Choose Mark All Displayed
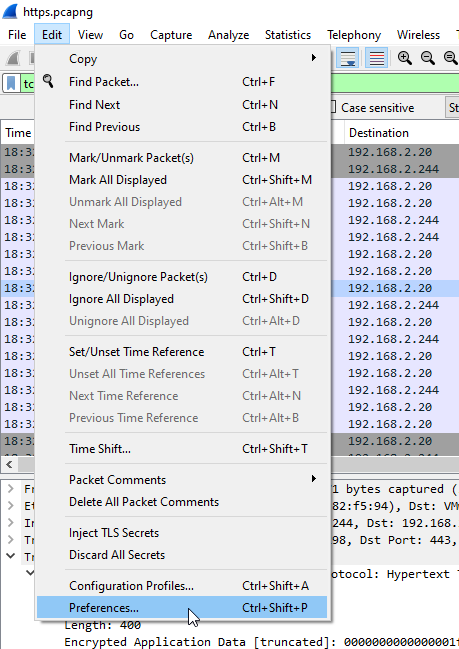Image resolution: width=459 pixels, height=649 pixels. (x=182, y=180)
